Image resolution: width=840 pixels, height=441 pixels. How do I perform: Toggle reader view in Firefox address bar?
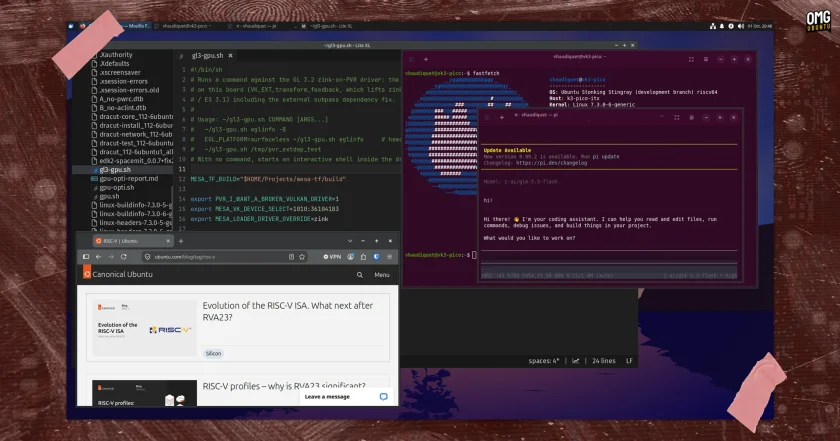(291, 257)
